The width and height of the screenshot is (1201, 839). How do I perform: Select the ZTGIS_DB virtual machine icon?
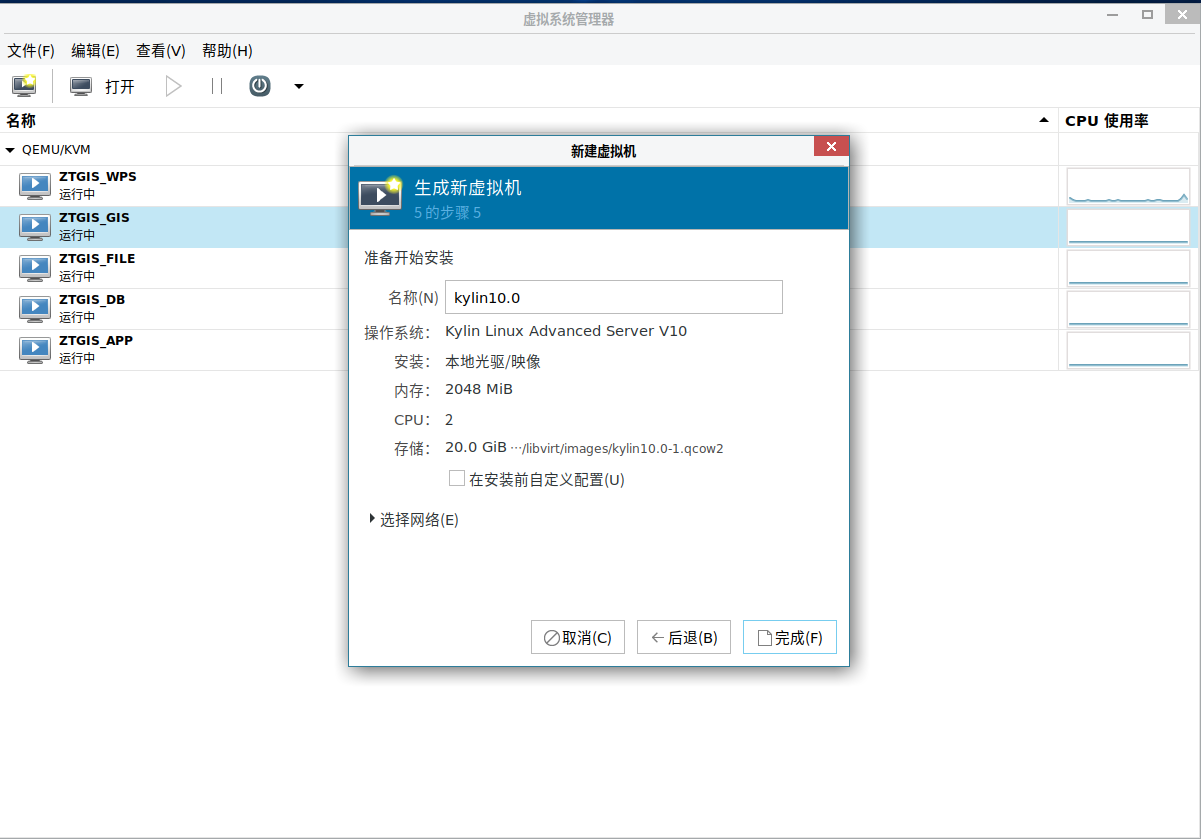click(35, 308)
